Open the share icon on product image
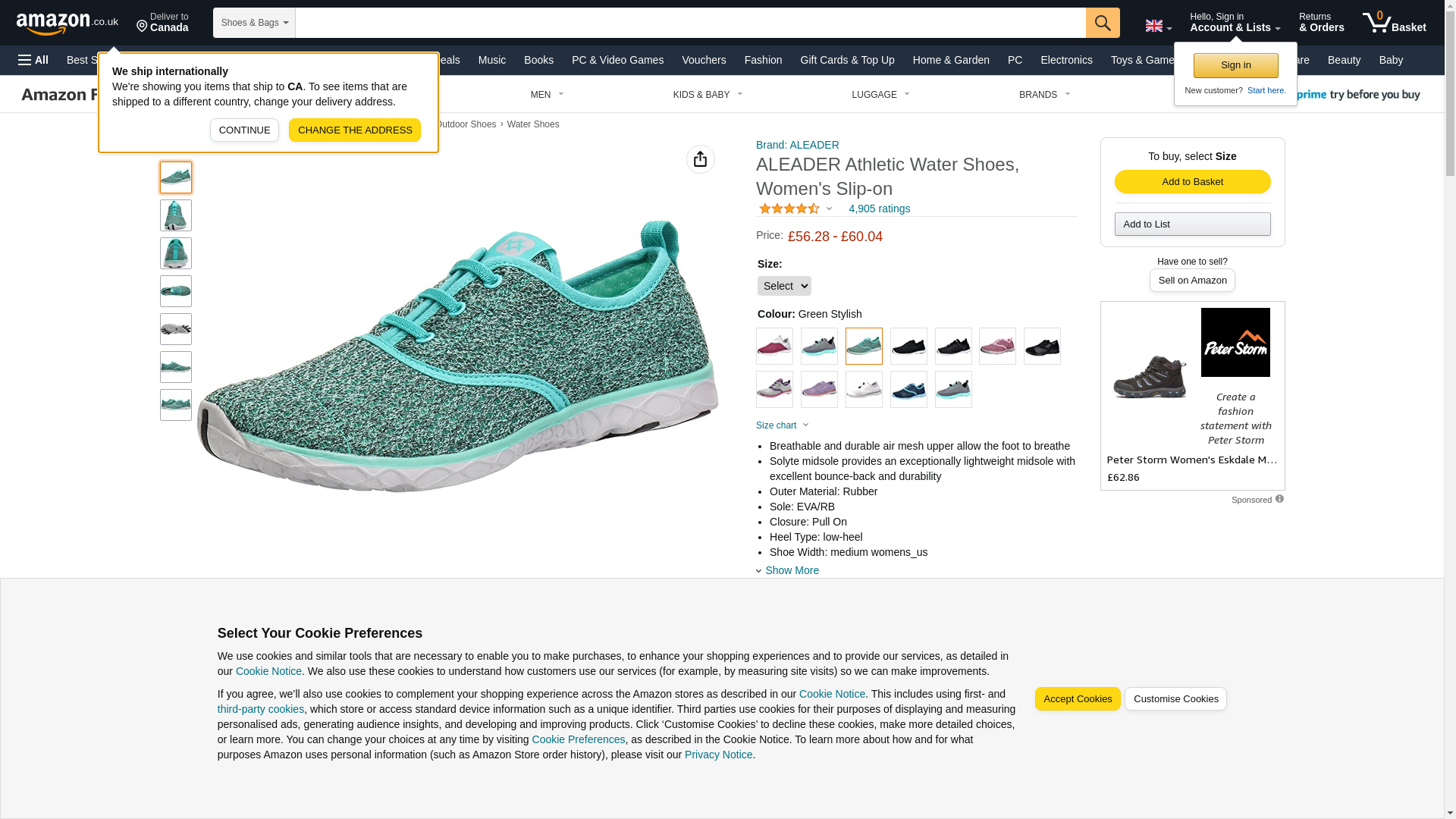 click(700, 159)
